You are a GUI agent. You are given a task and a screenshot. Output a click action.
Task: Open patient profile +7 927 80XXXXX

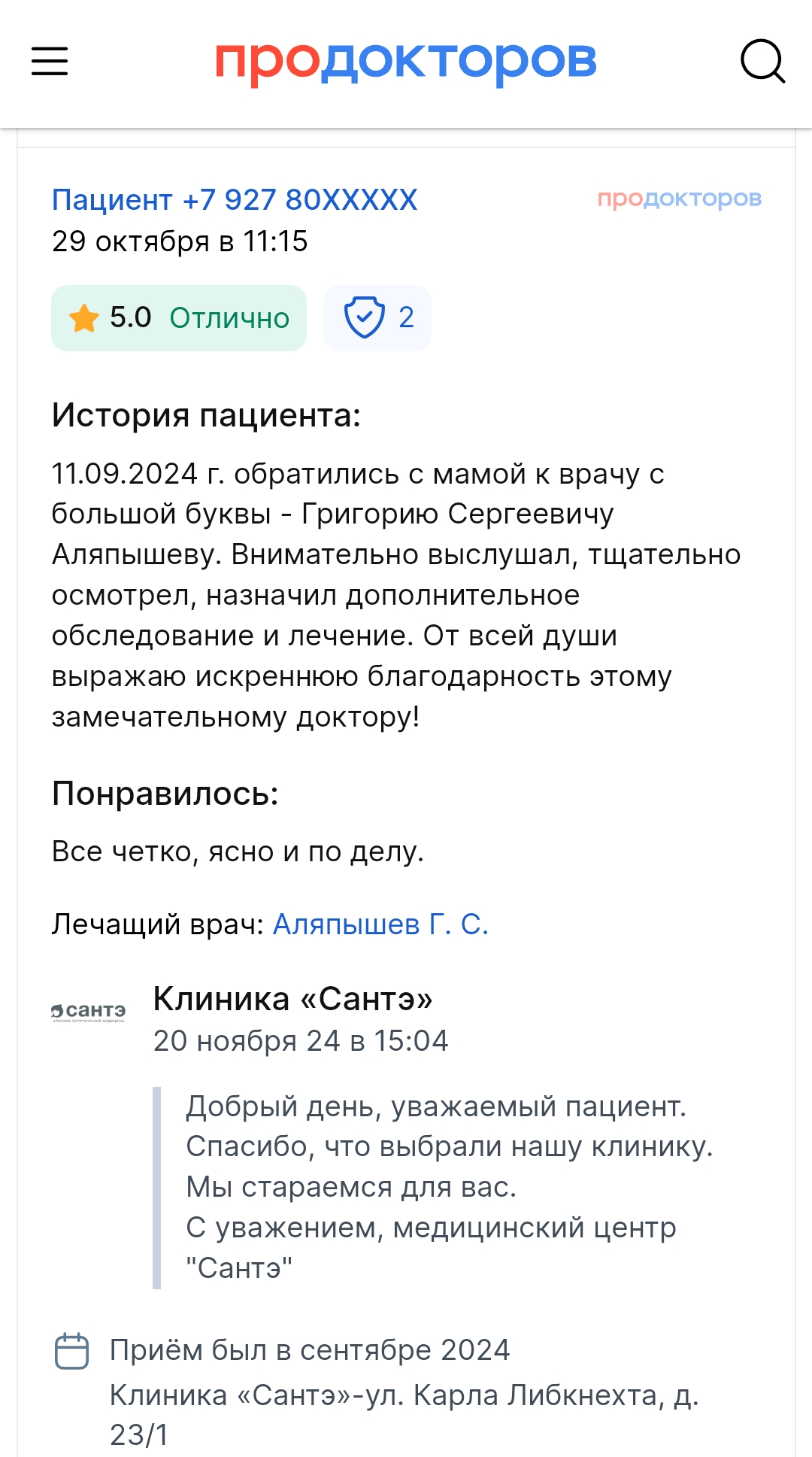235,200
